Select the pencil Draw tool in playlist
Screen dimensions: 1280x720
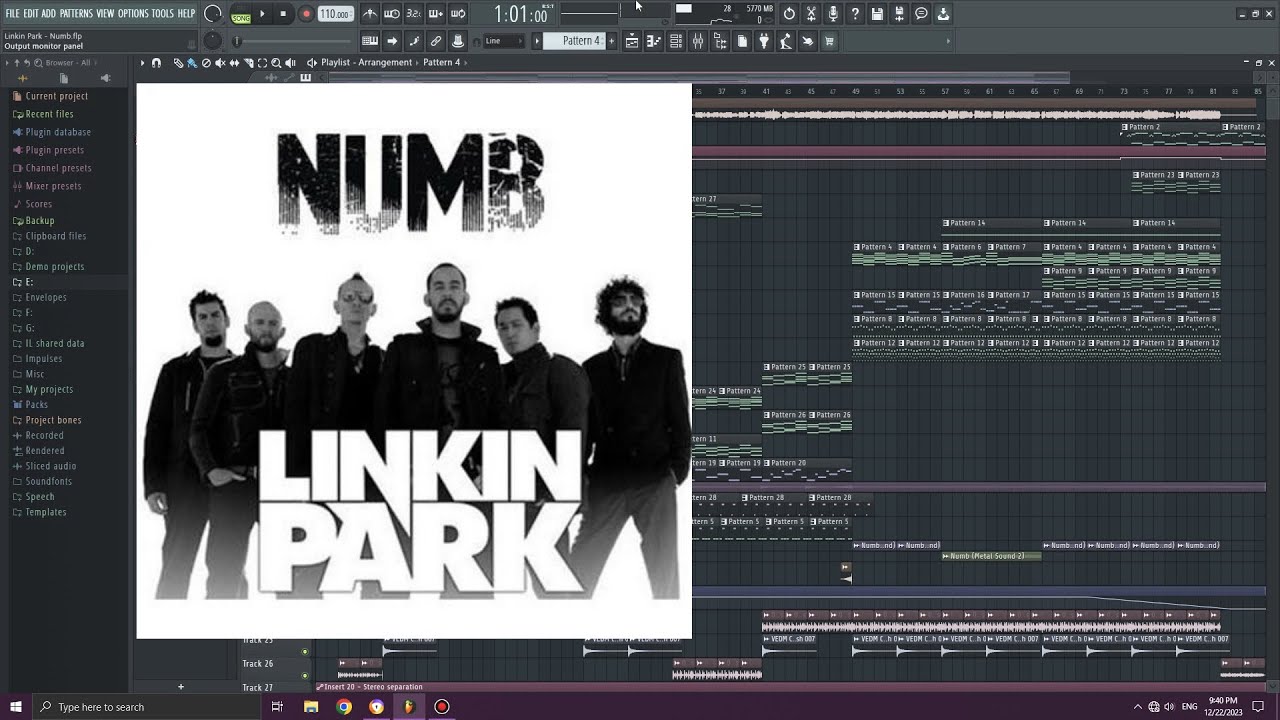[x=178, y=63]
